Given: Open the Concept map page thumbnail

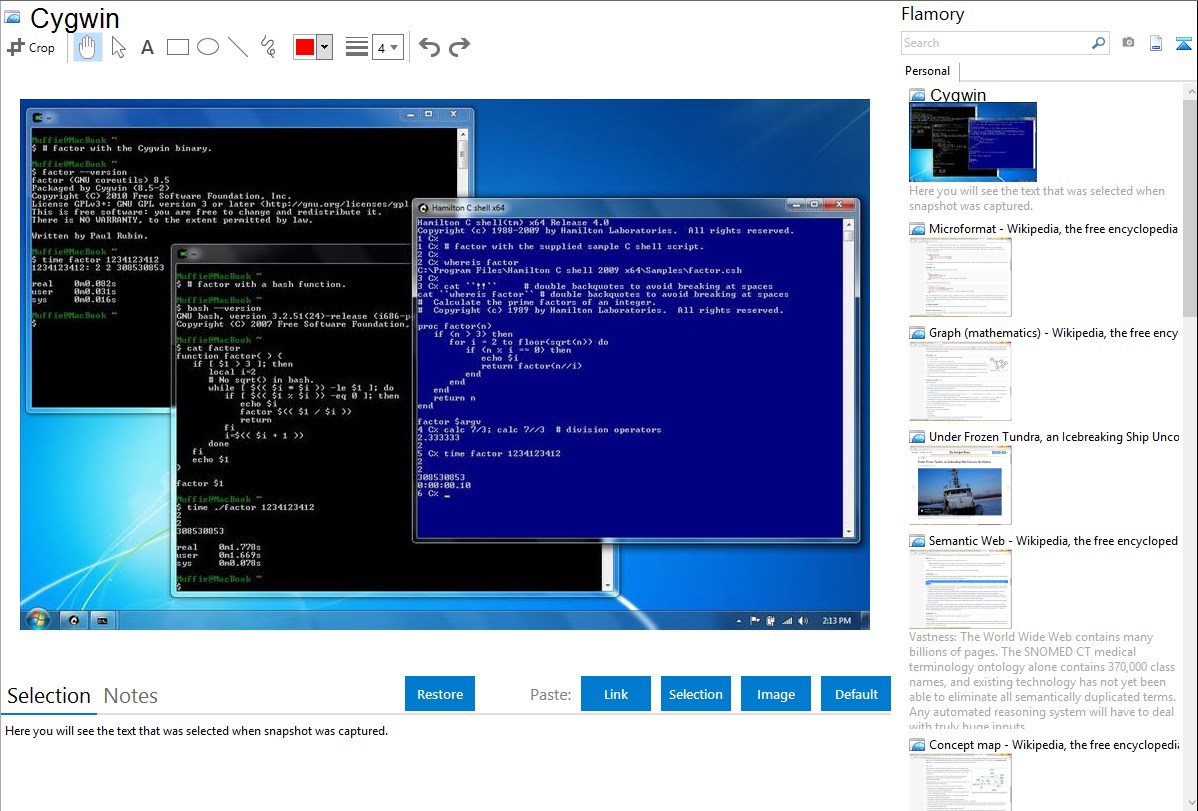Looking at the screenshot, I should (x=960, y=782).
